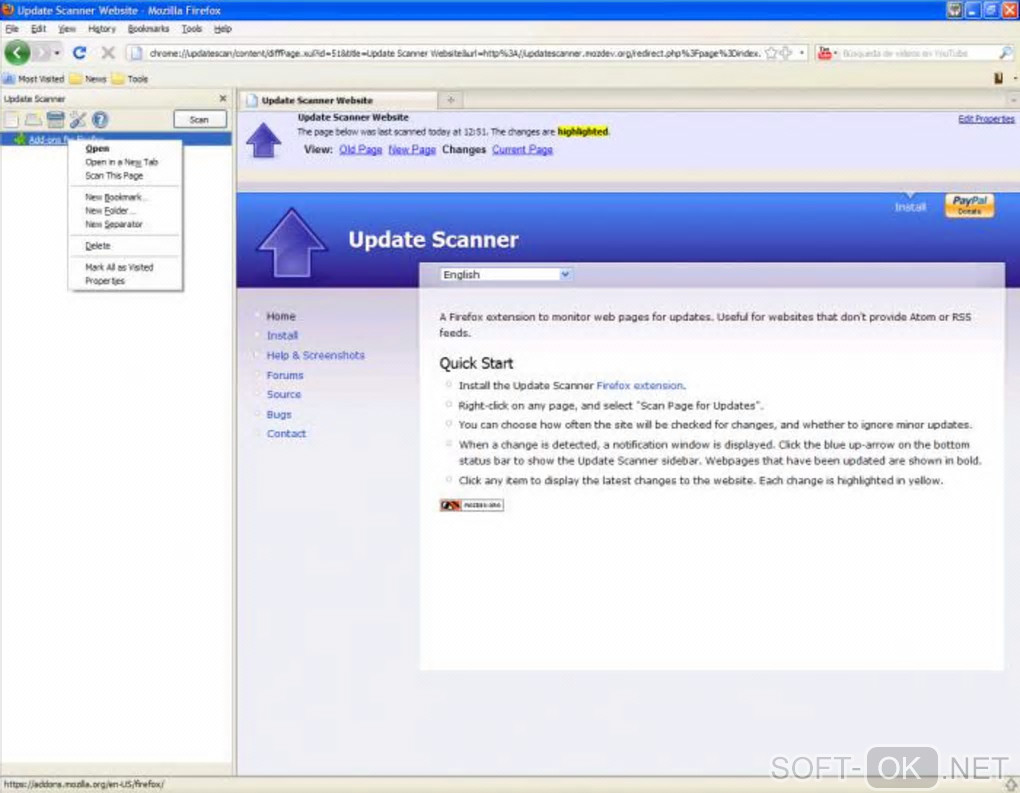Open the English language dropdown
The image size is (1020, 793).
[506, 275]
